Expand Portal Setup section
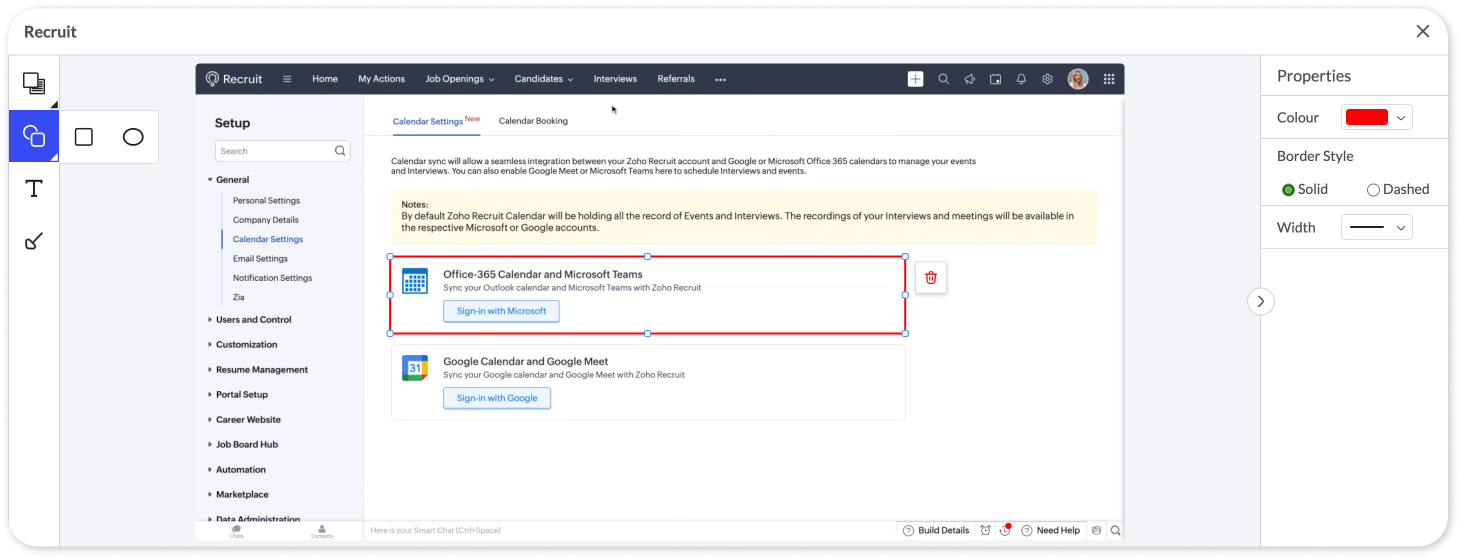Screen dimensions: 1460x559 pyautogui.click(x=238, y=395)
